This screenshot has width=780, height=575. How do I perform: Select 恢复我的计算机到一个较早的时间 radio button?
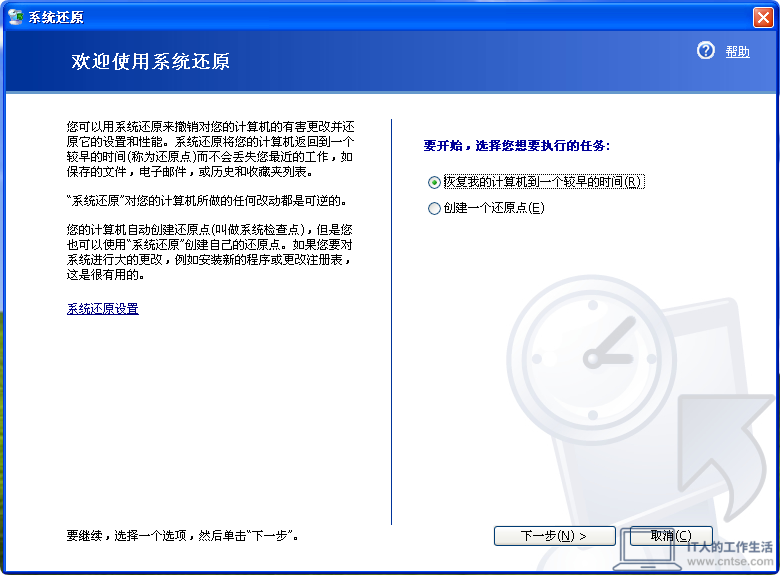pos(434,183)
